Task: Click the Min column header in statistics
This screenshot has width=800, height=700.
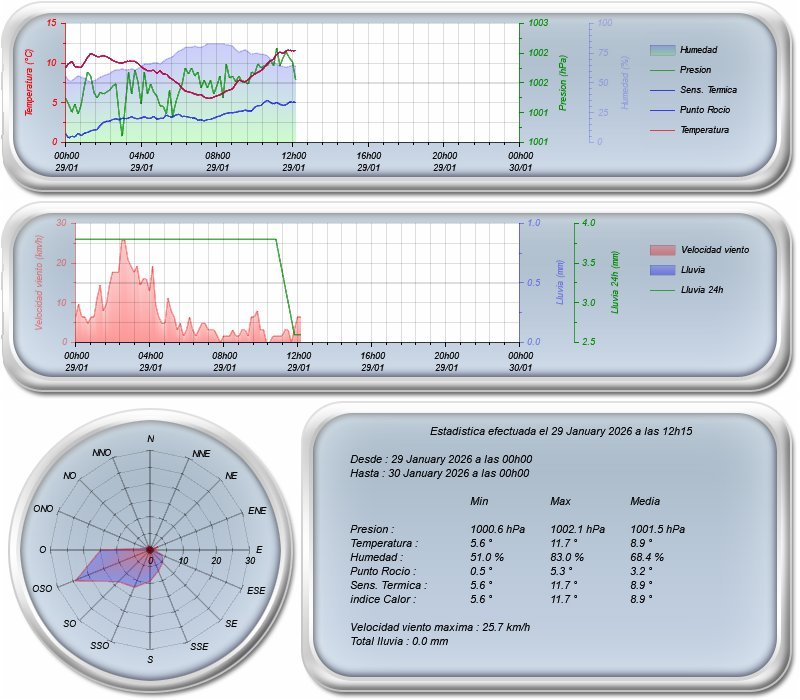Action: click(x=480, y=500)
